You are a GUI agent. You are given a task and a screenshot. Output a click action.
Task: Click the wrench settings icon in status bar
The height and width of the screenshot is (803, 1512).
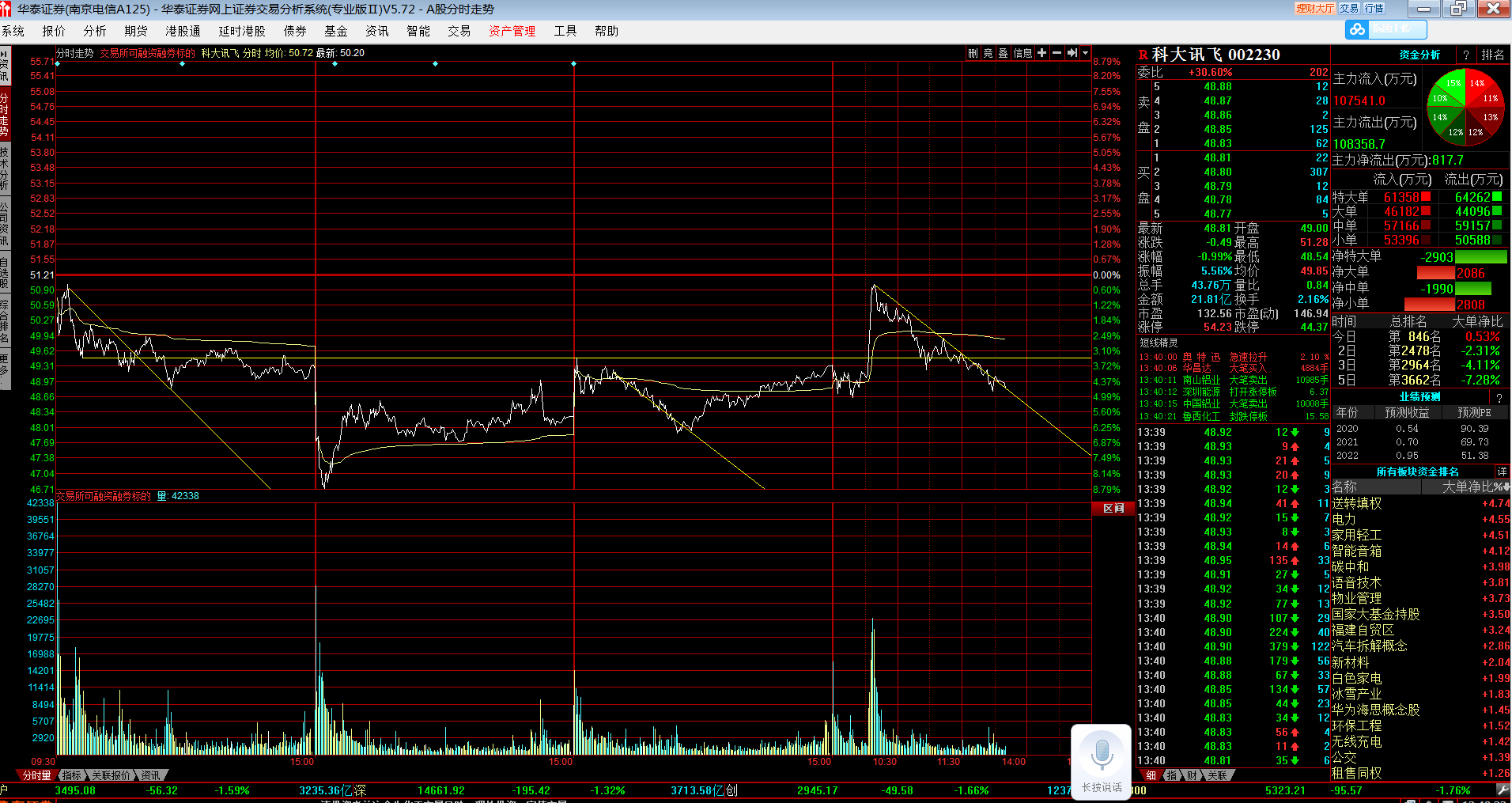click(x=1503, y=790)
